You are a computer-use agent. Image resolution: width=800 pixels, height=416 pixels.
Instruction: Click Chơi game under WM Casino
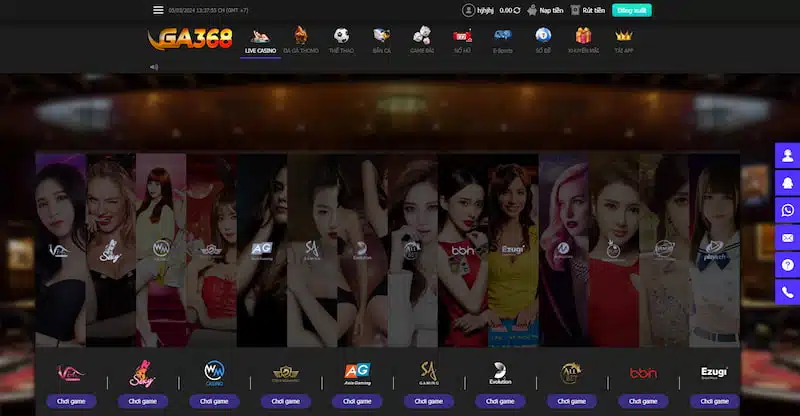pyautogui.click(x=214, y=401)
